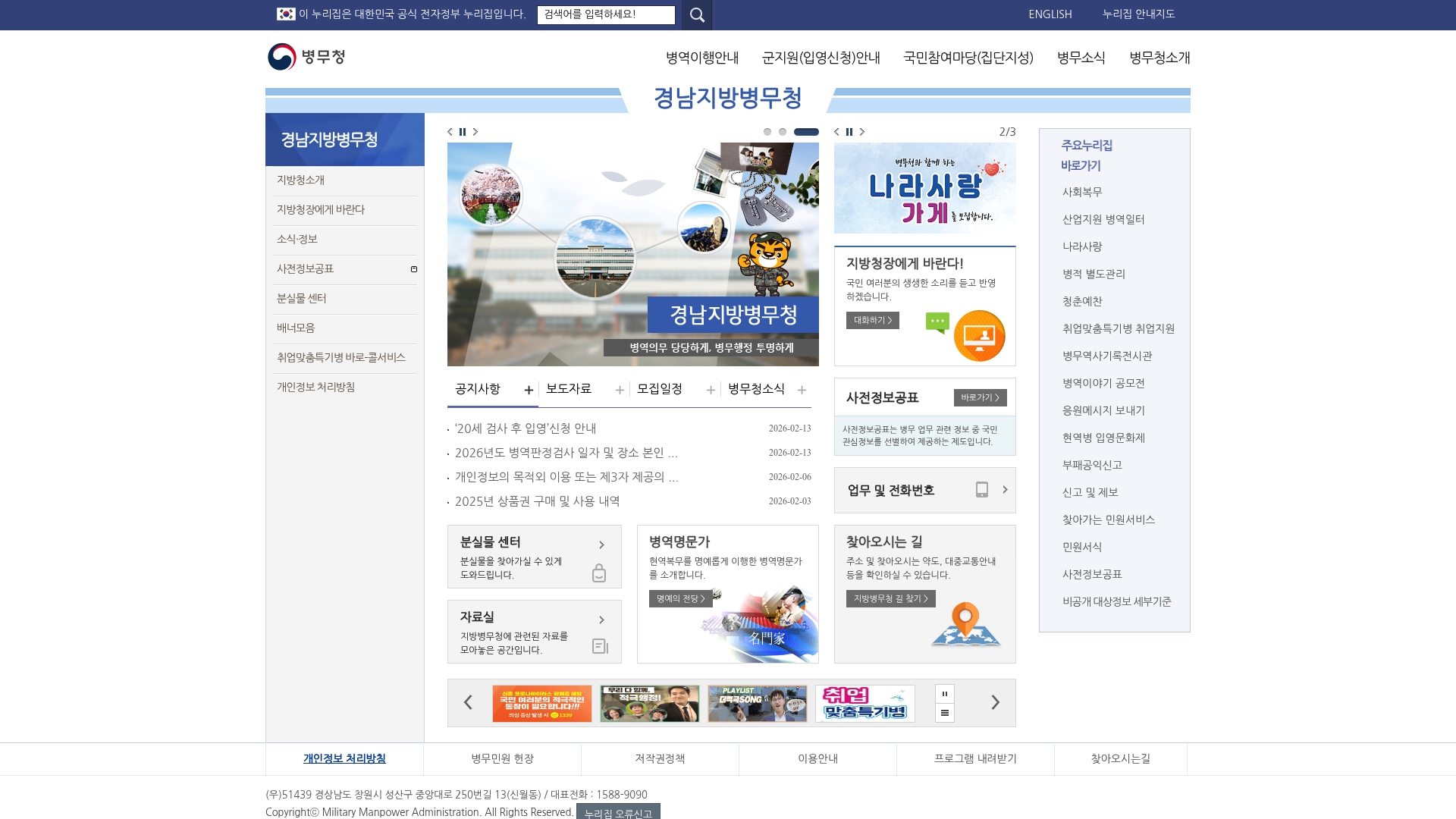Click the search magnifier icon
The image size is (1456, 819).
coord(696,15)
